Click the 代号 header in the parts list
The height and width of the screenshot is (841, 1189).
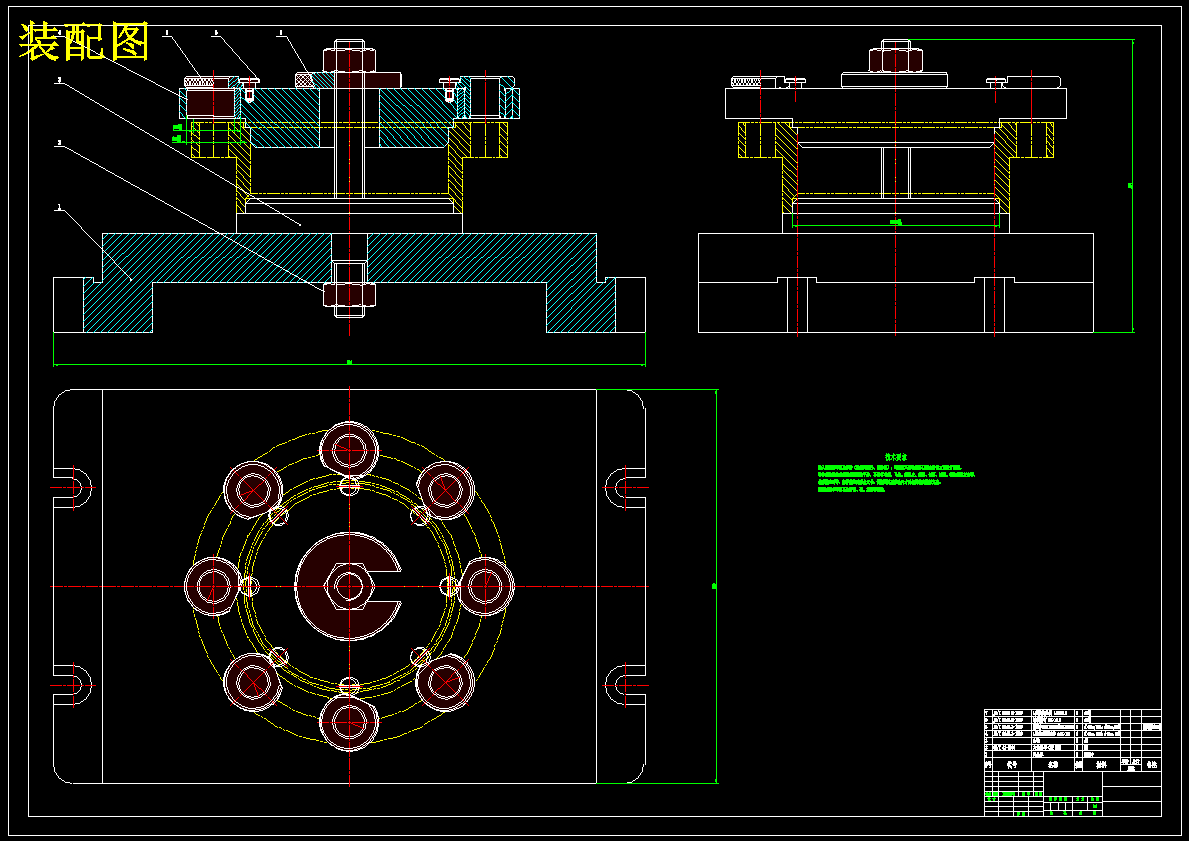[x=1011, y=766]
